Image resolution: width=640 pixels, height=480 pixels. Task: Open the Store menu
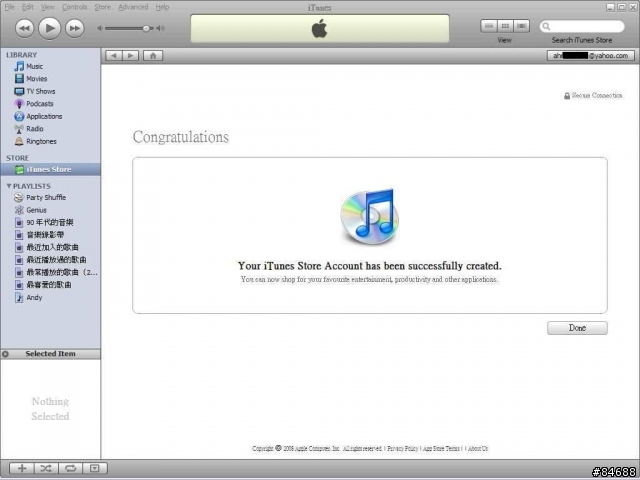pyautogui.click(x=102, y=7)
